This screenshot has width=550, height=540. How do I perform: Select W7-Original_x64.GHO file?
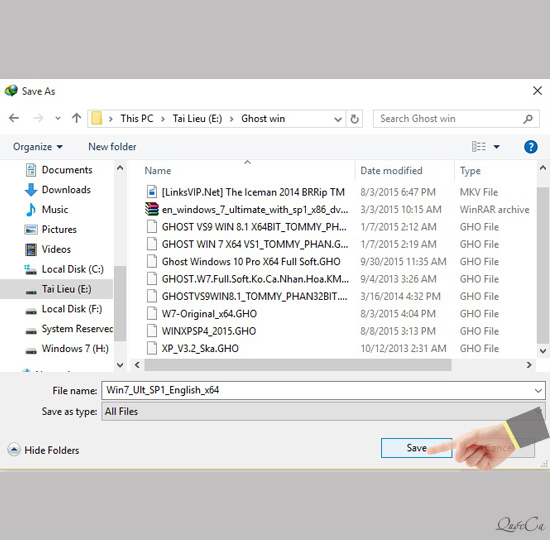[x=209, y=314]
